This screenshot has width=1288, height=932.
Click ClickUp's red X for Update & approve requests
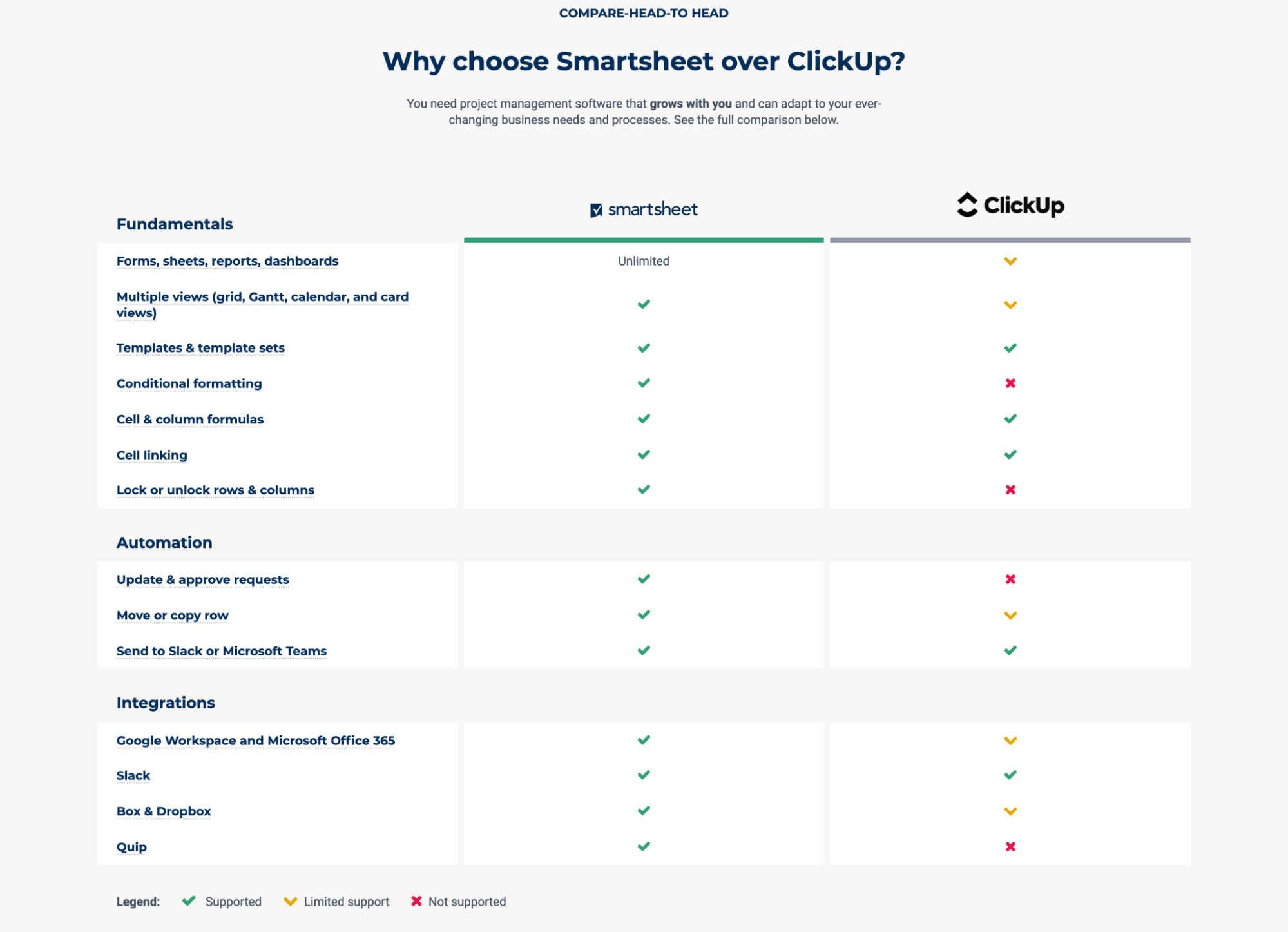click(1010, 579)
